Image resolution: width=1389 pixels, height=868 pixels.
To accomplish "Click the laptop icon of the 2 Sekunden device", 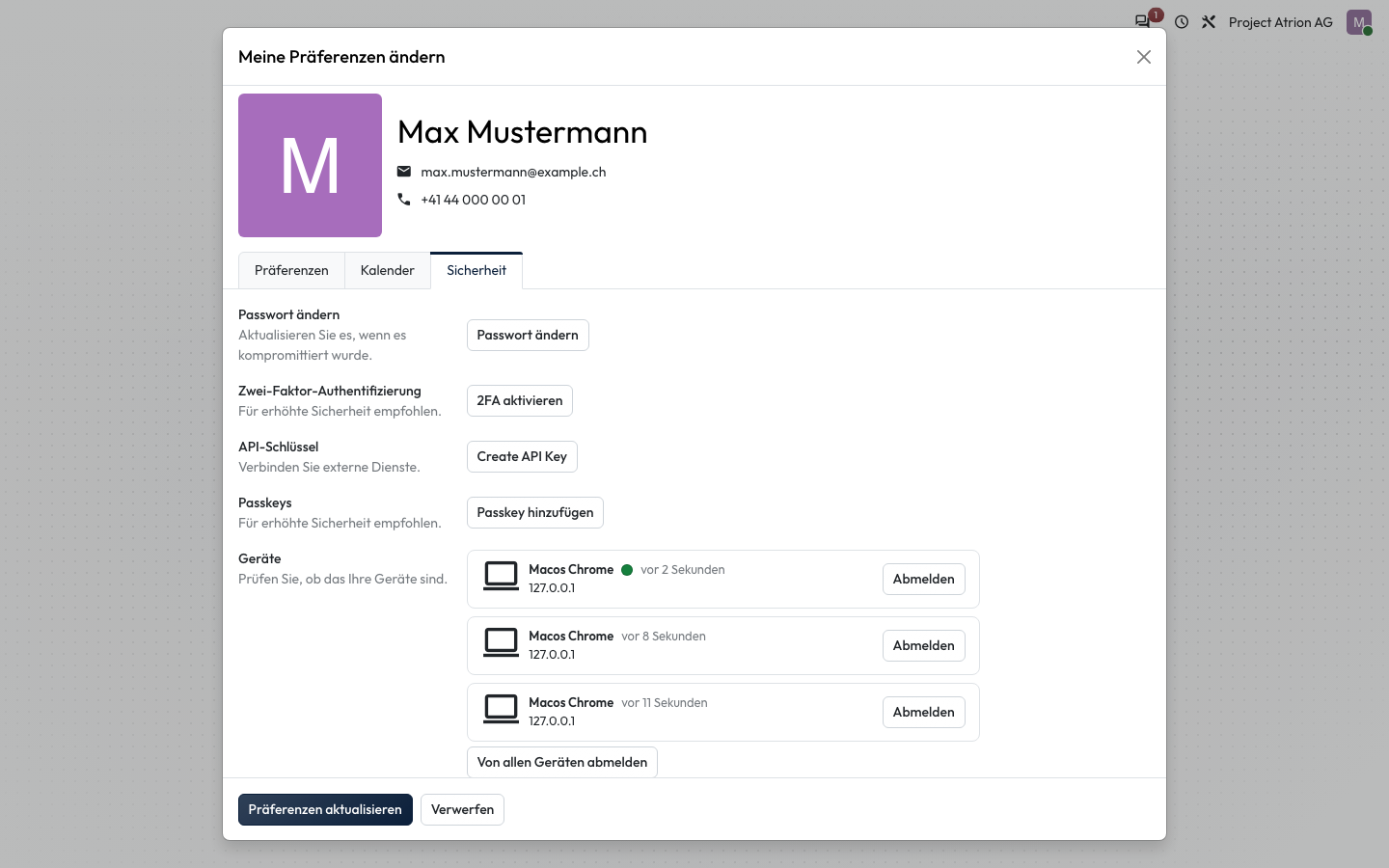I will pyautogui.click(x=501, y=577).
